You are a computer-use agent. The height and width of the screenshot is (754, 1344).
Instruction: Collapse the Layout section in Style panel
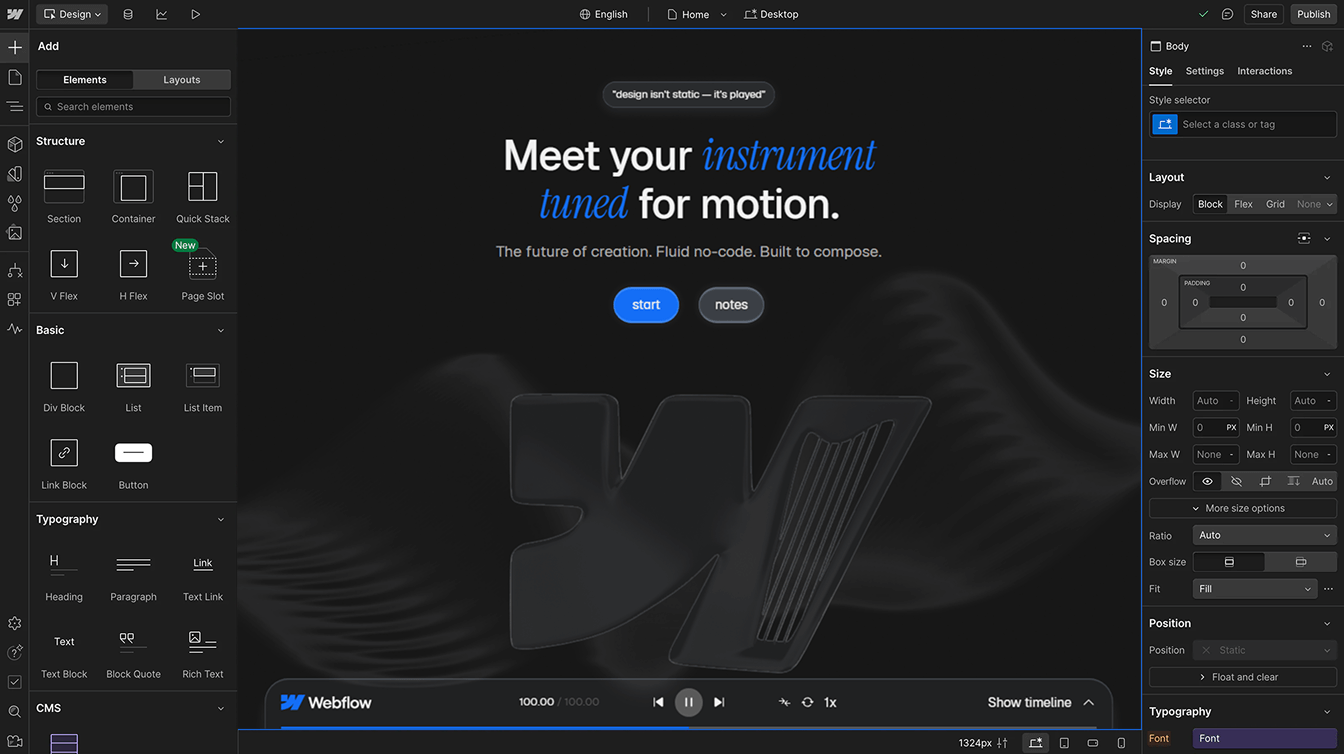coord(1327,177)
